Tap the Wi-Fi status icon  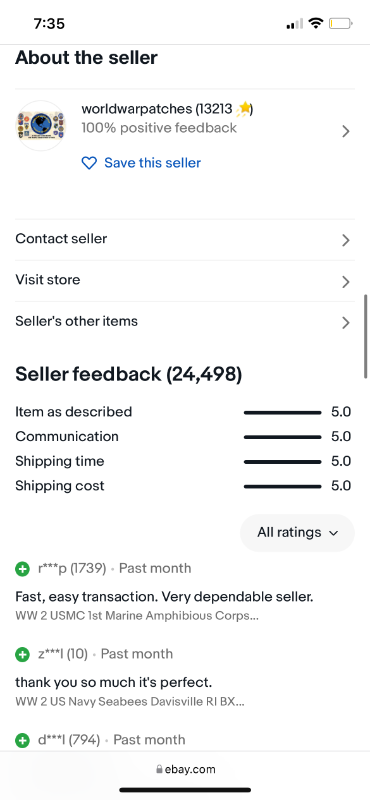(x=316, y=23)
